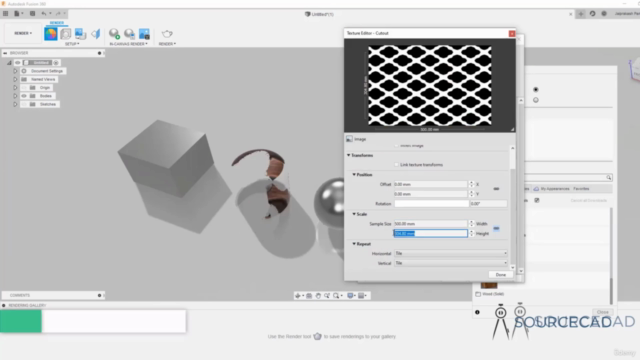This screenshot has width=640, height=360.
Task: Click the Capture Image icon
Action: pos(144,34)
